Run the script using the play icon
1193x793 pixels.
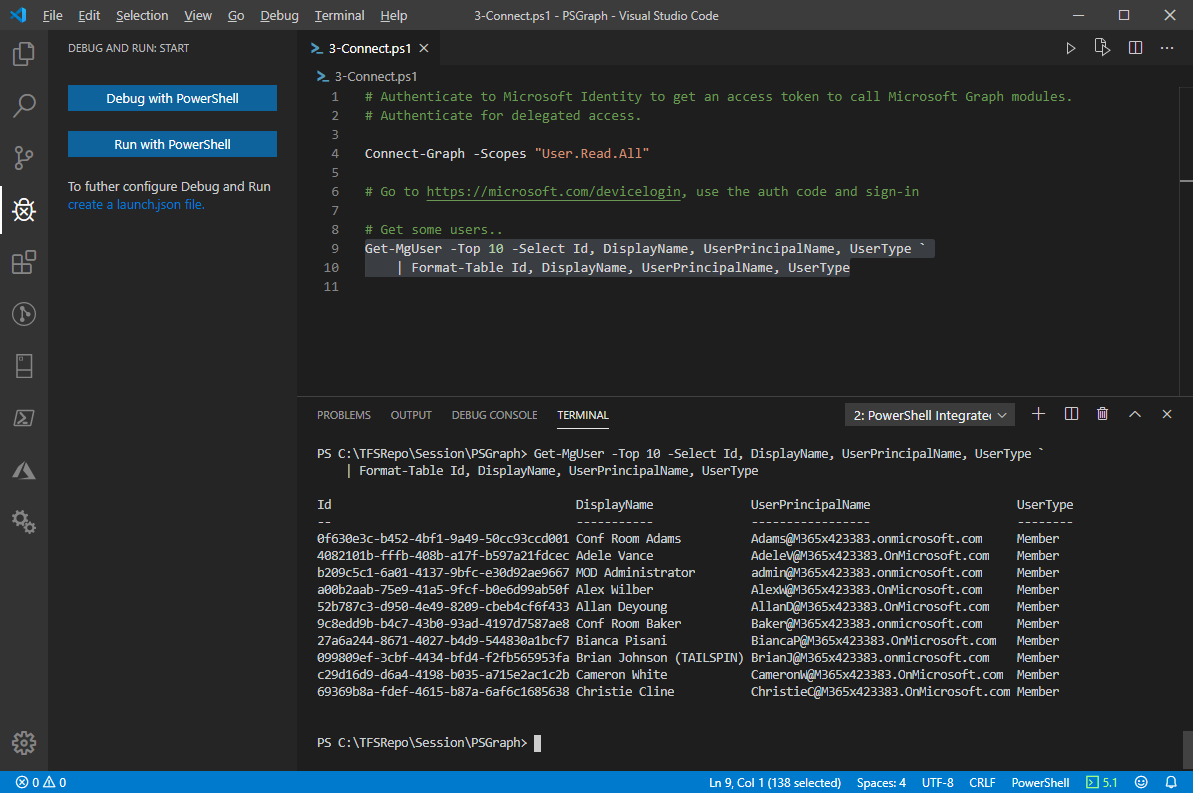(1071, 47)
